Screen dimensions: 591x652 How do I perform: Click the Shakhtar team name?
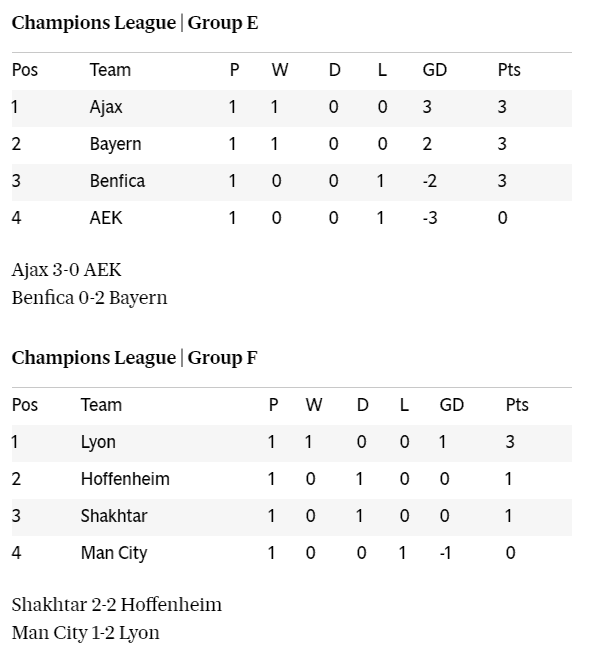(x=114, y=516)
